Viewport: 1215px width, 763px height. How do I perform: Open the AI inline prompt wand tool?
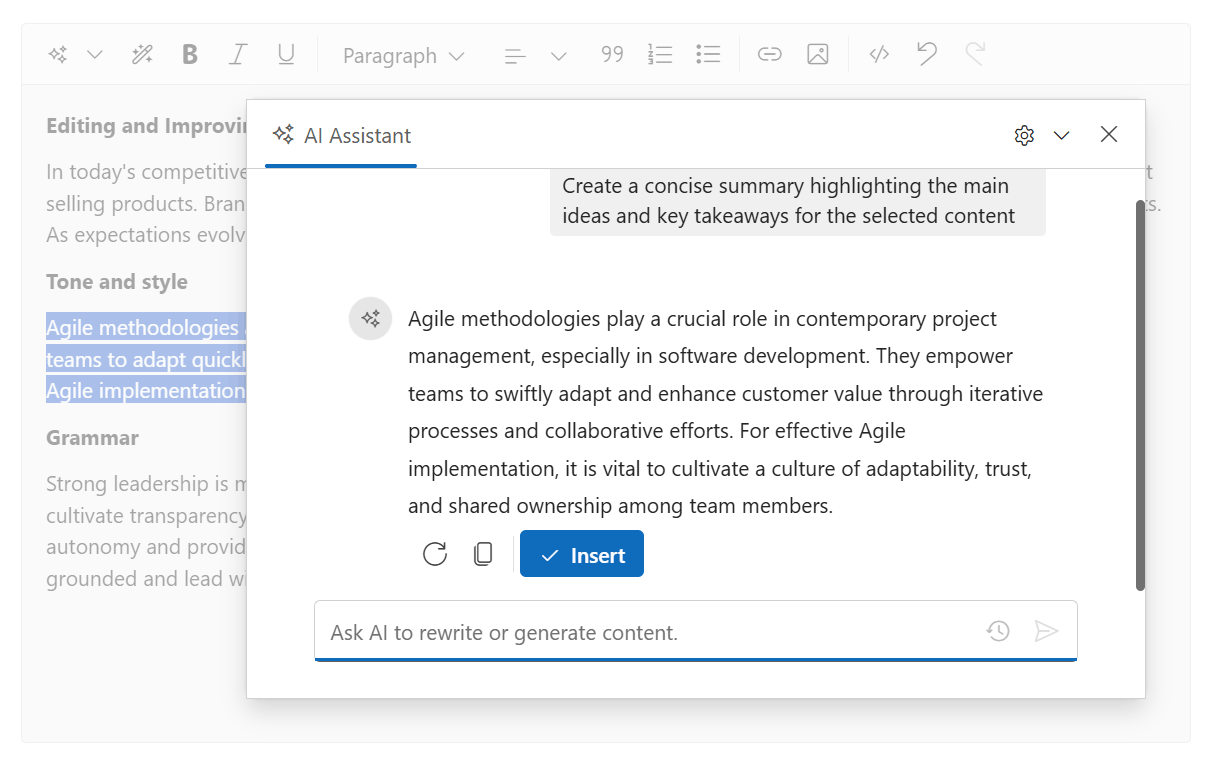click(x=142, y=55)
